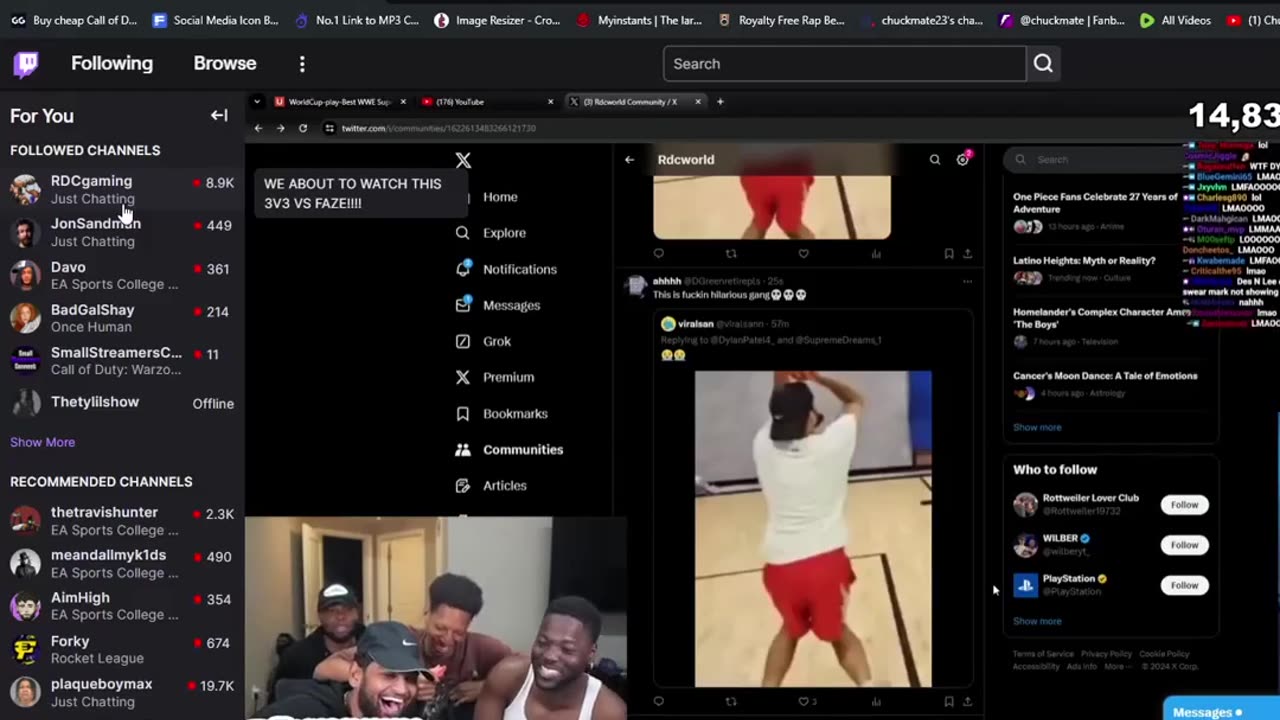Open Davo's channel
The image size is (1280, 720).
pos(122,275)
